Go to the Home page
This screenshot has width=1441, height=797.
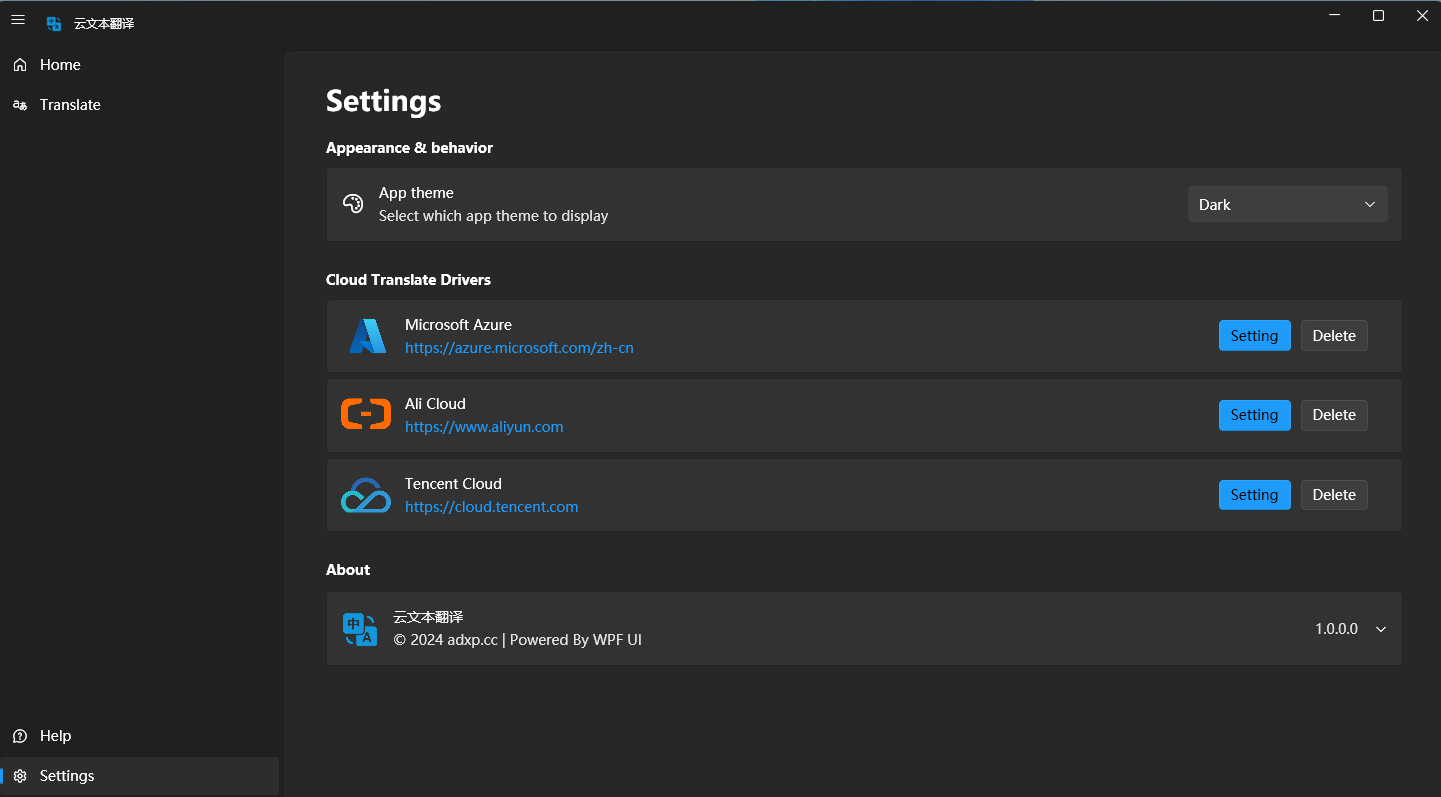point(60,65)
